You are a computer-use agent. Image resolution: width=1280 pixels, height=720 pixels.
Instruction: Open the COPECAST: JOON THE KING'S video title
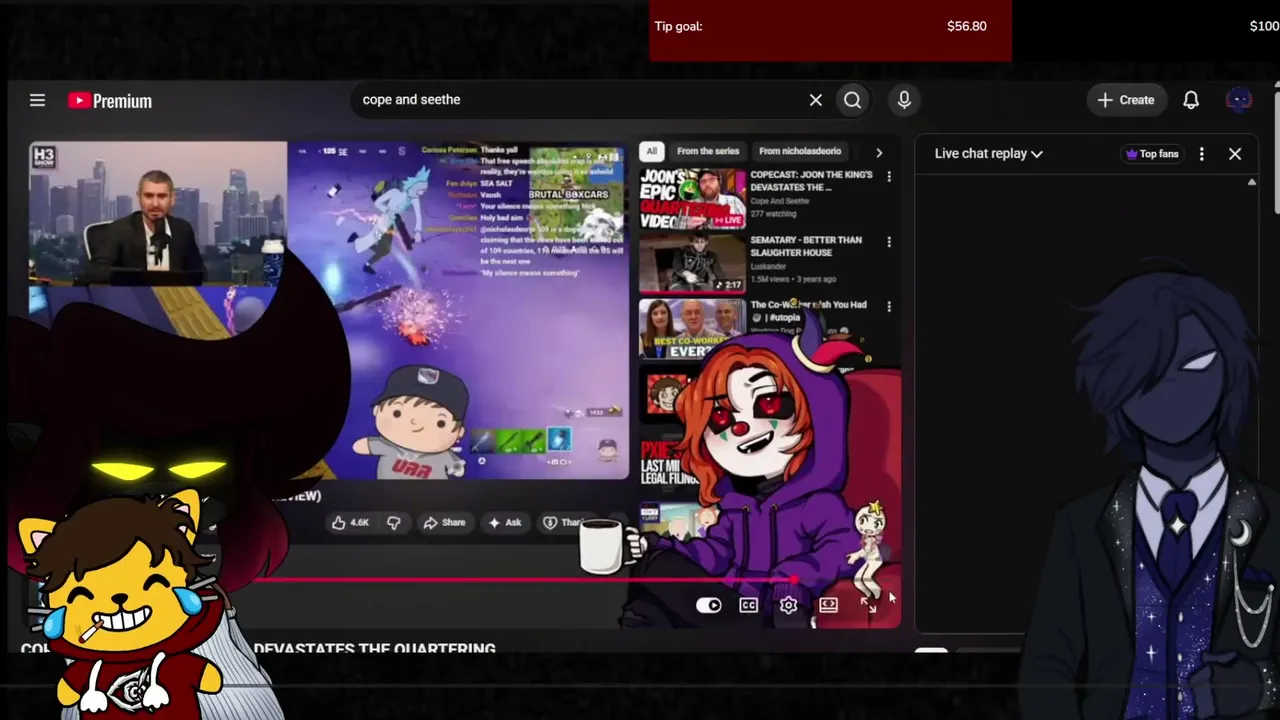pos(811,181)
